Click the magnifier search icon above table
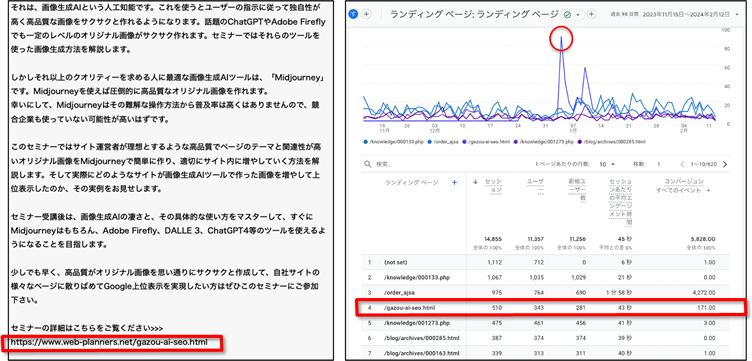The width and height of the screenshot is (752, 361). pyautogui.click(x=368, y=164)
